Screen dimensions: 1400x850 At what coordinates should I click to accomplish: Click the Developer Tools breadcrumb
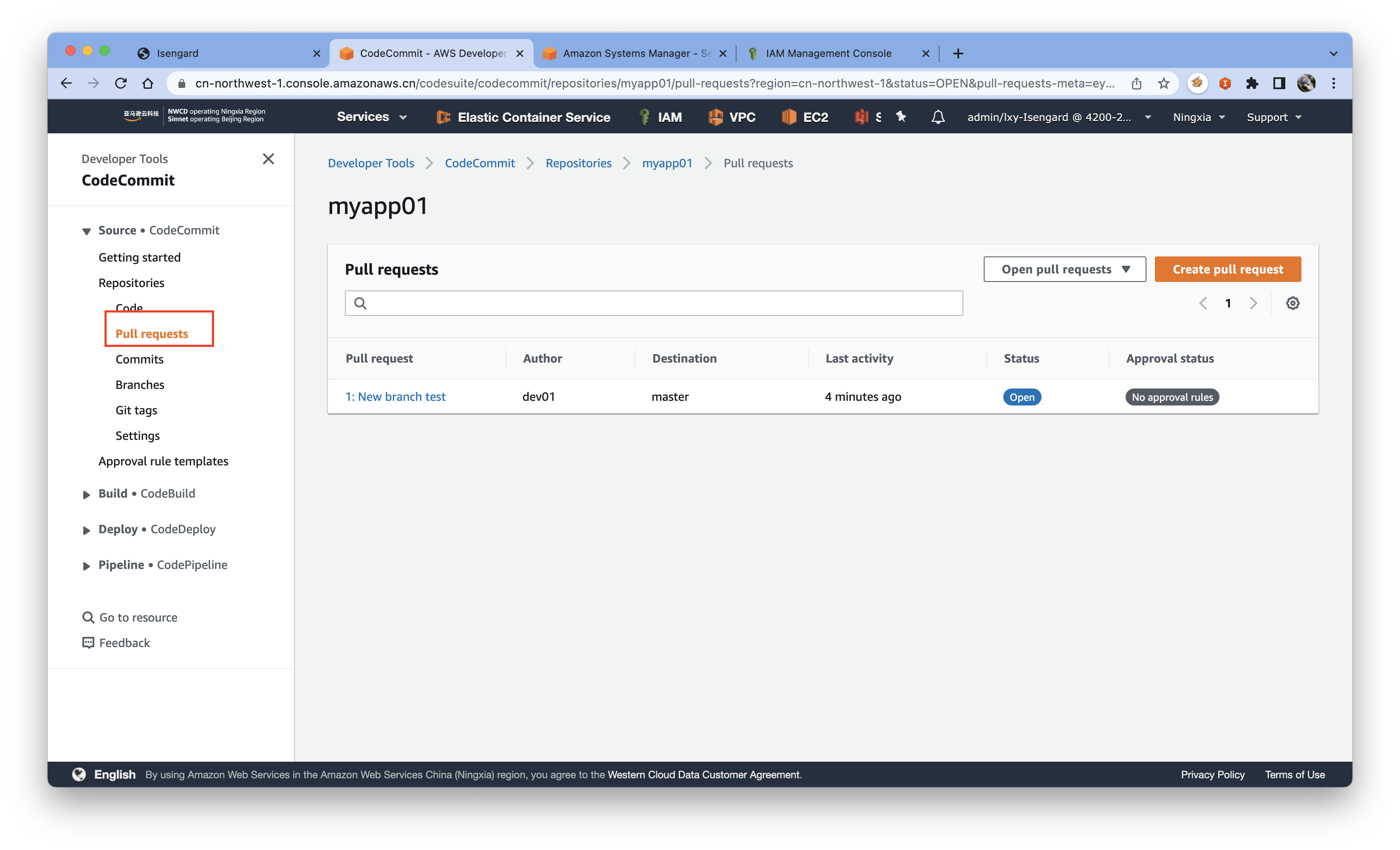pyautogui.click(x=370, y=163)
